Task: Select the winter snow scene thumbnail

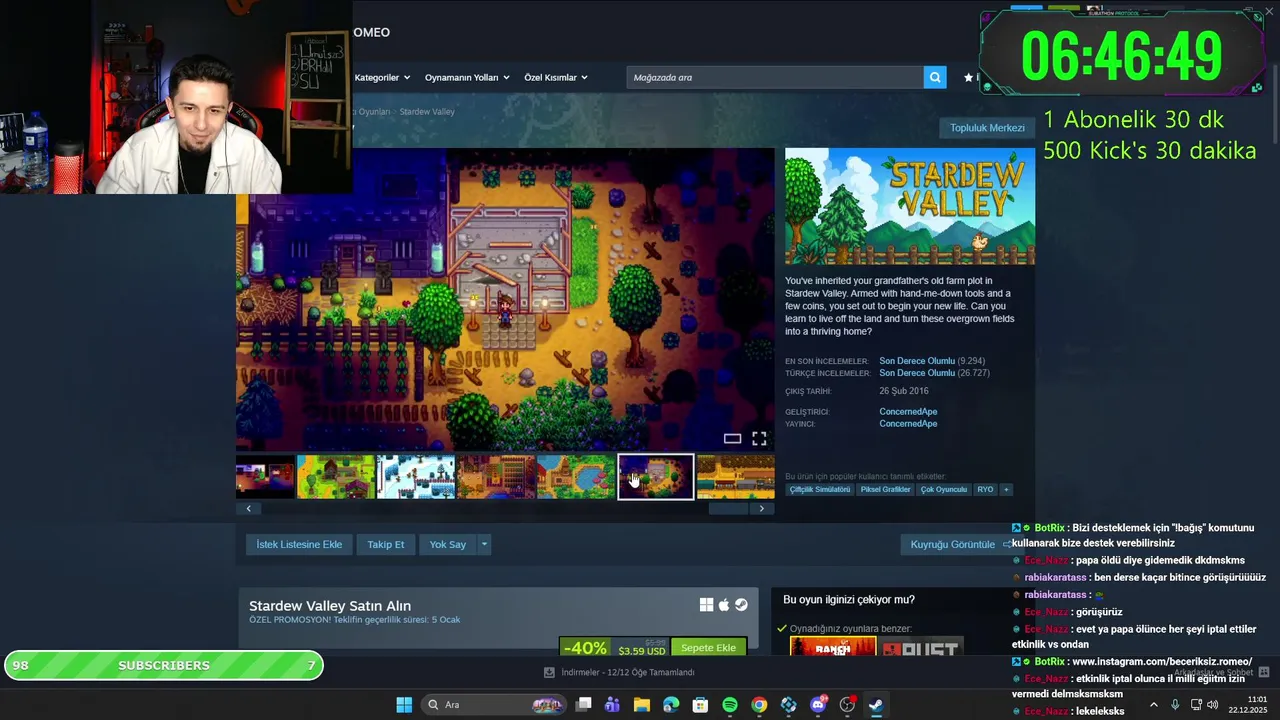Action: click(x=416, y=477)
